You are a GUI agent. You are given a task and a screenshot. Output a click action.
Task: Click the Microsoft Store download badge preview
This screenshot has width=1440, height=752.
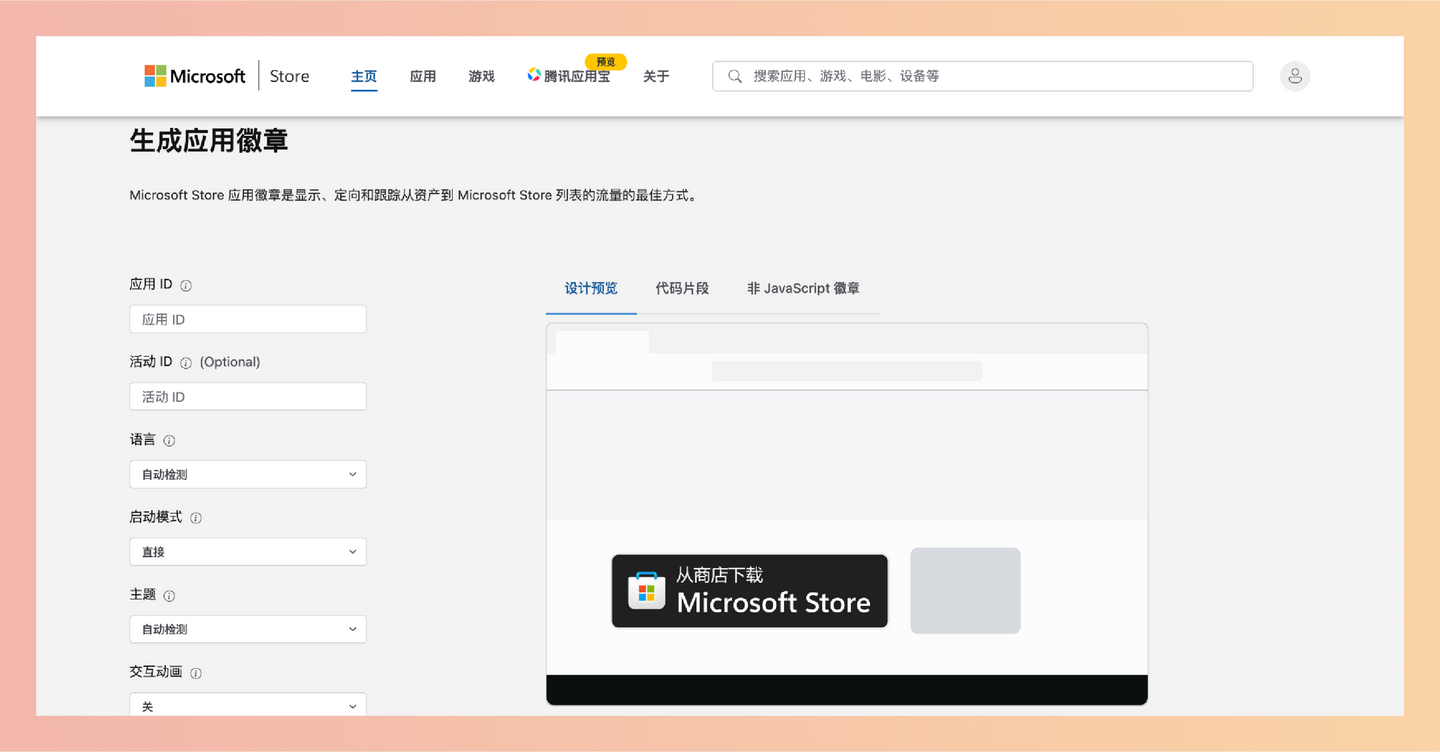point(749,590)
